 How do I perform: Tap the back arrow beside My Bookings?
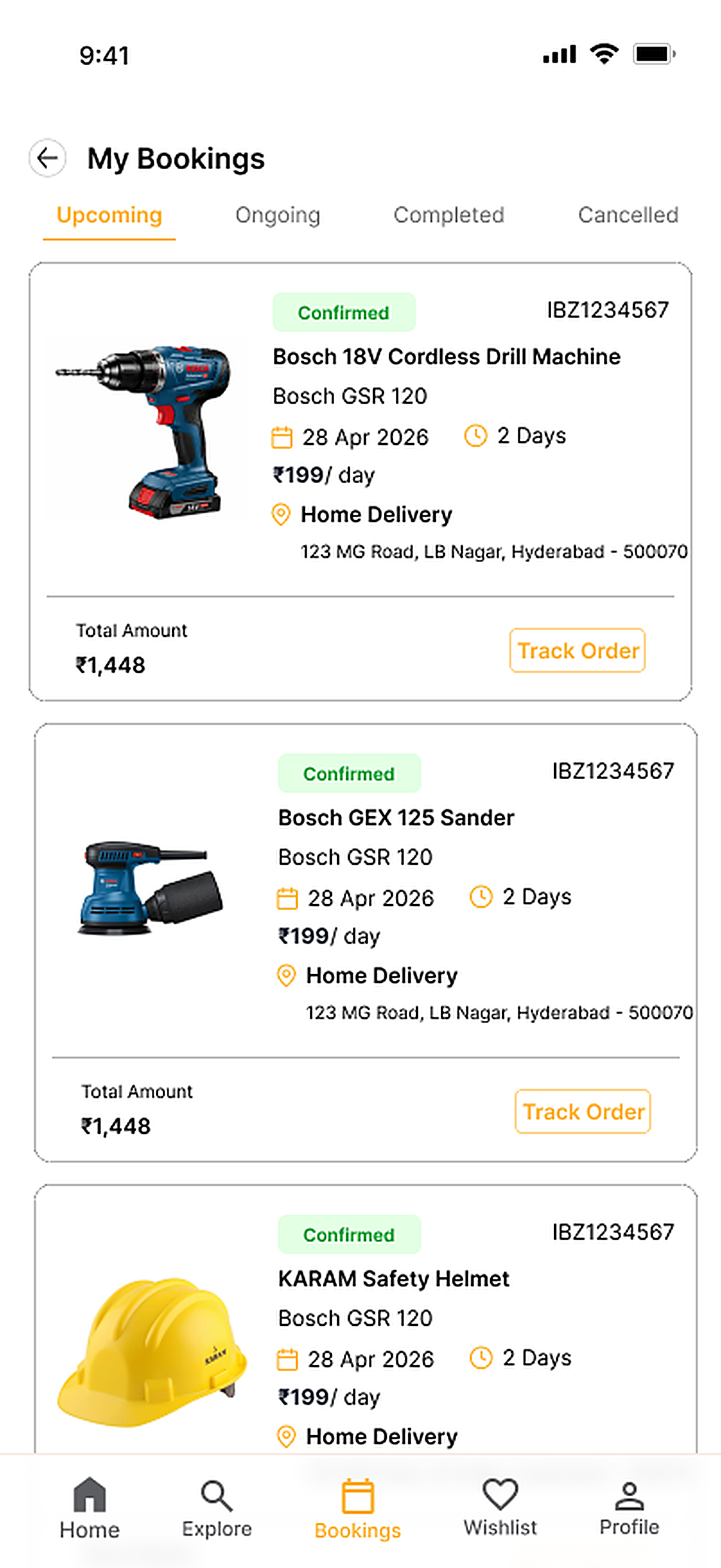[x=47, y=158]
